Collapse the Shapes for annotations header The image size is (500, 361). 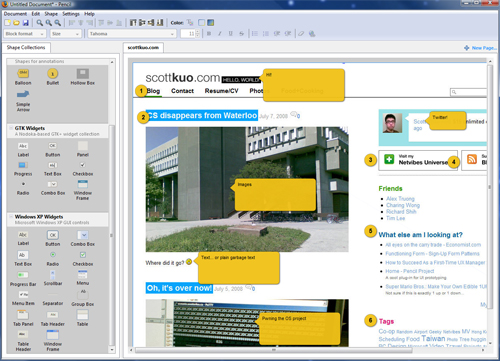(57, 61)
